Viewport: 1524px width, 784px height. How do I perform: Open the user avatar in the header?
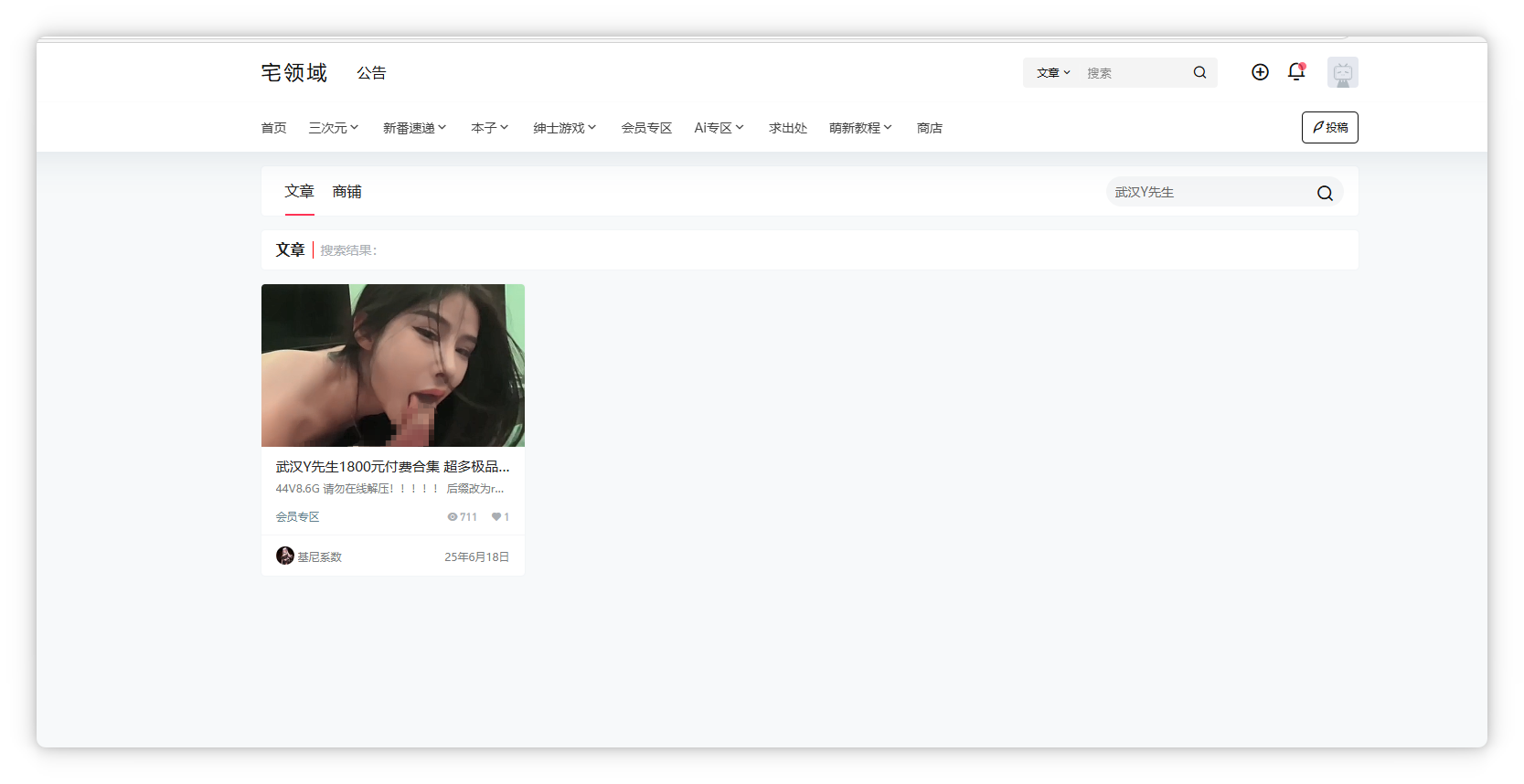1342,72
